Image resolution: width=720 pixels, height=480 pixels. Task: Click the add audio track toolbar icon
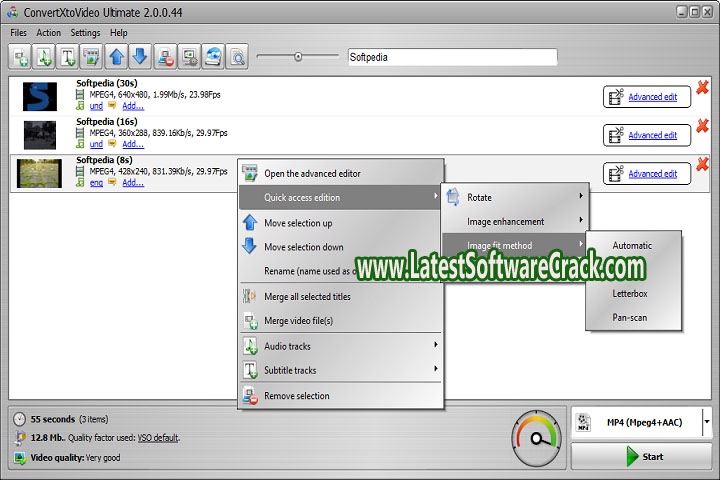tap(44, 58)
